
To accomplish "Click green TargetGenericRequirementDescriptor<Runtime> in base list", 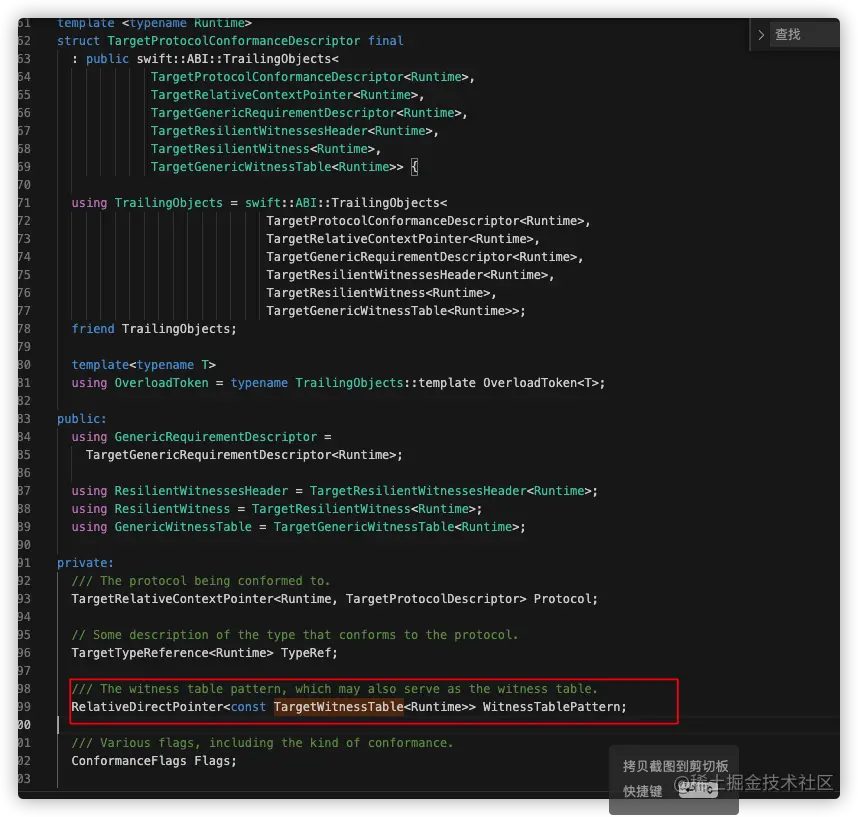I will coord(306,113).
